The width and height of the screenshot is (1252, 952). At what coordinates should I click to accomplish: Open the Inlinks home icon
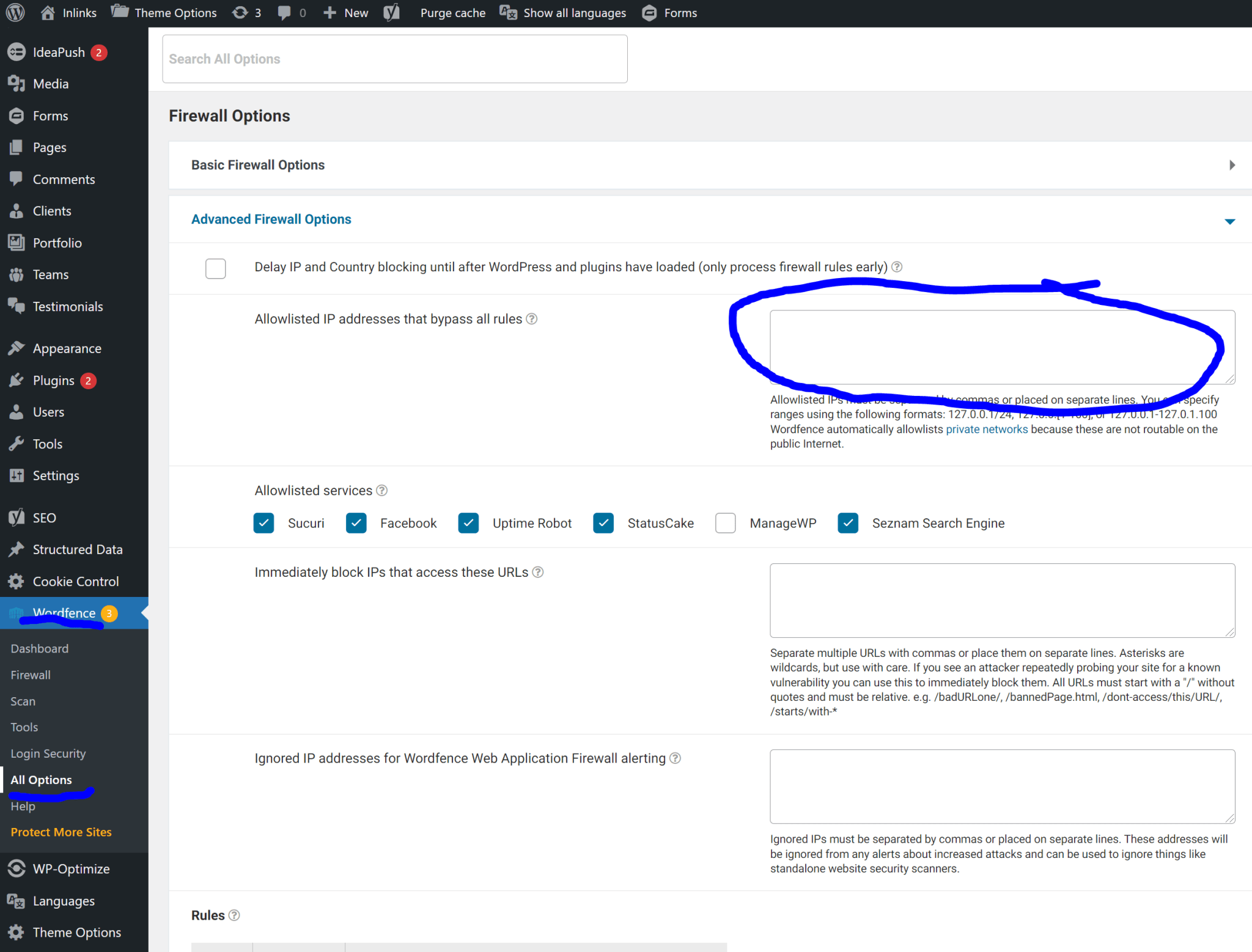[48, 12]
